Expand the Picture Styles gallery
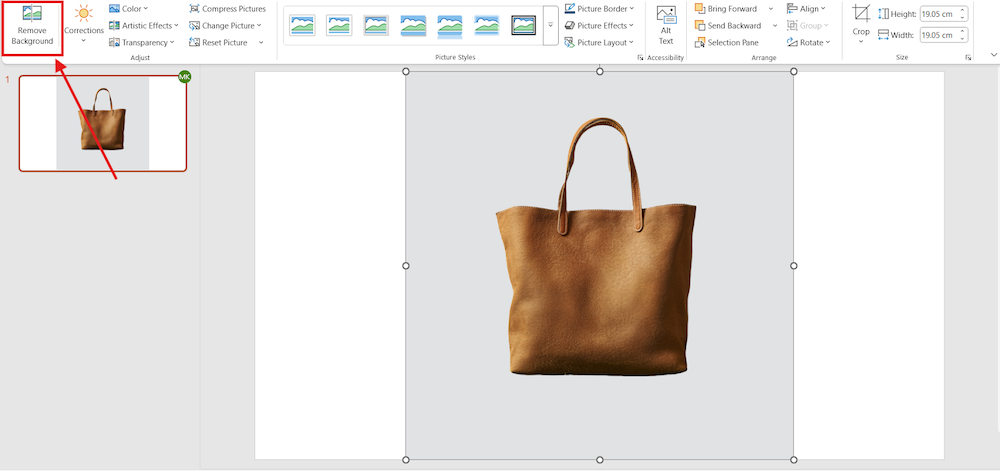 (x=550, y=25)
